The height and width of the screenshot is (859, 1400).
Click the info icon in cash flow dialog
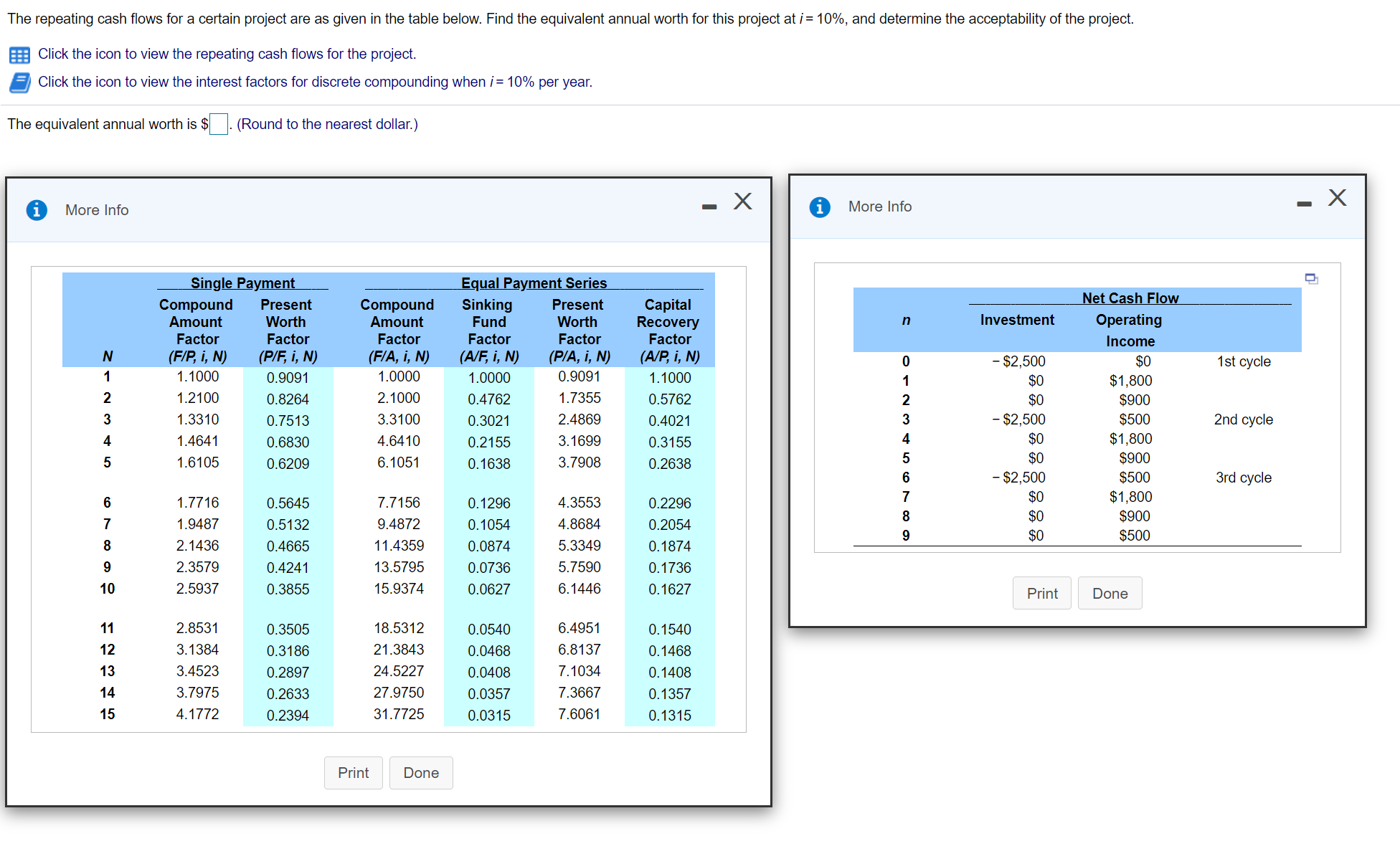[x=820, y=207]
